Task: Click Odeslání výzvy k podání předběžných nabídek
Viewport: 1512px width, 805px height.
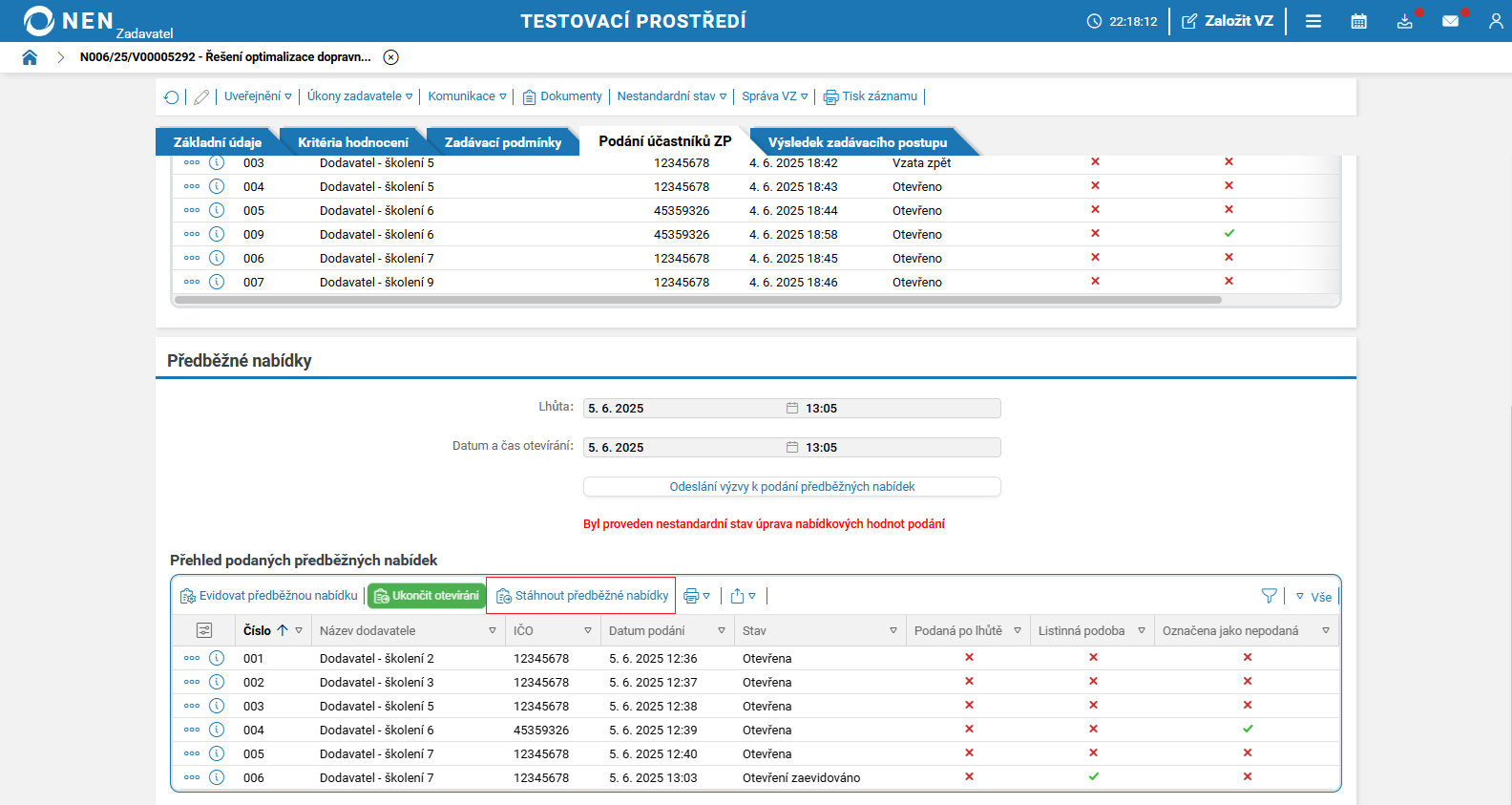Action: (x=792, y=486)
